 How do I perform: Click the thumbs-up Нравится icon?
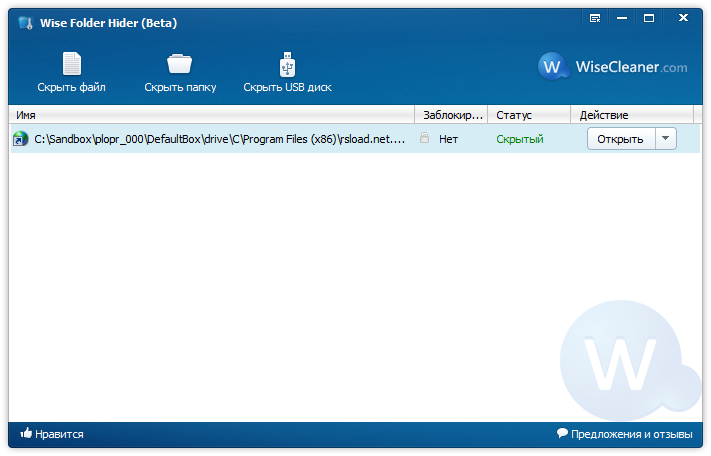(x=26, y=433)
